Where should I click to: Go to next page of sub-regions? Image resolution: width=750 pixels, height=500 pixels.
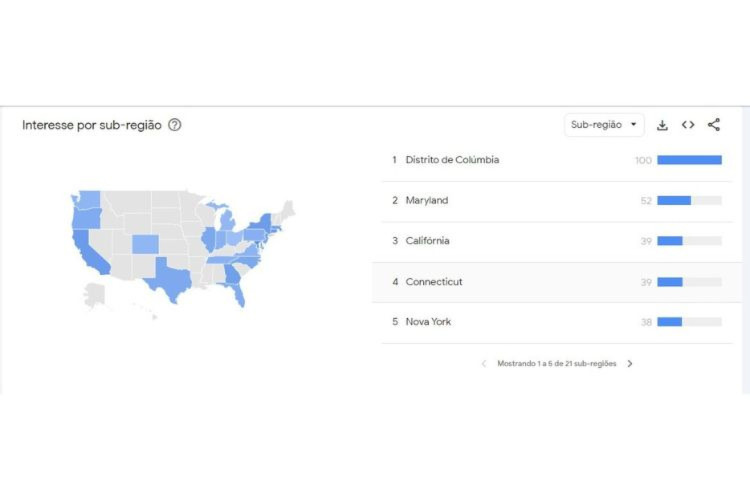click(x=630, y=364)
